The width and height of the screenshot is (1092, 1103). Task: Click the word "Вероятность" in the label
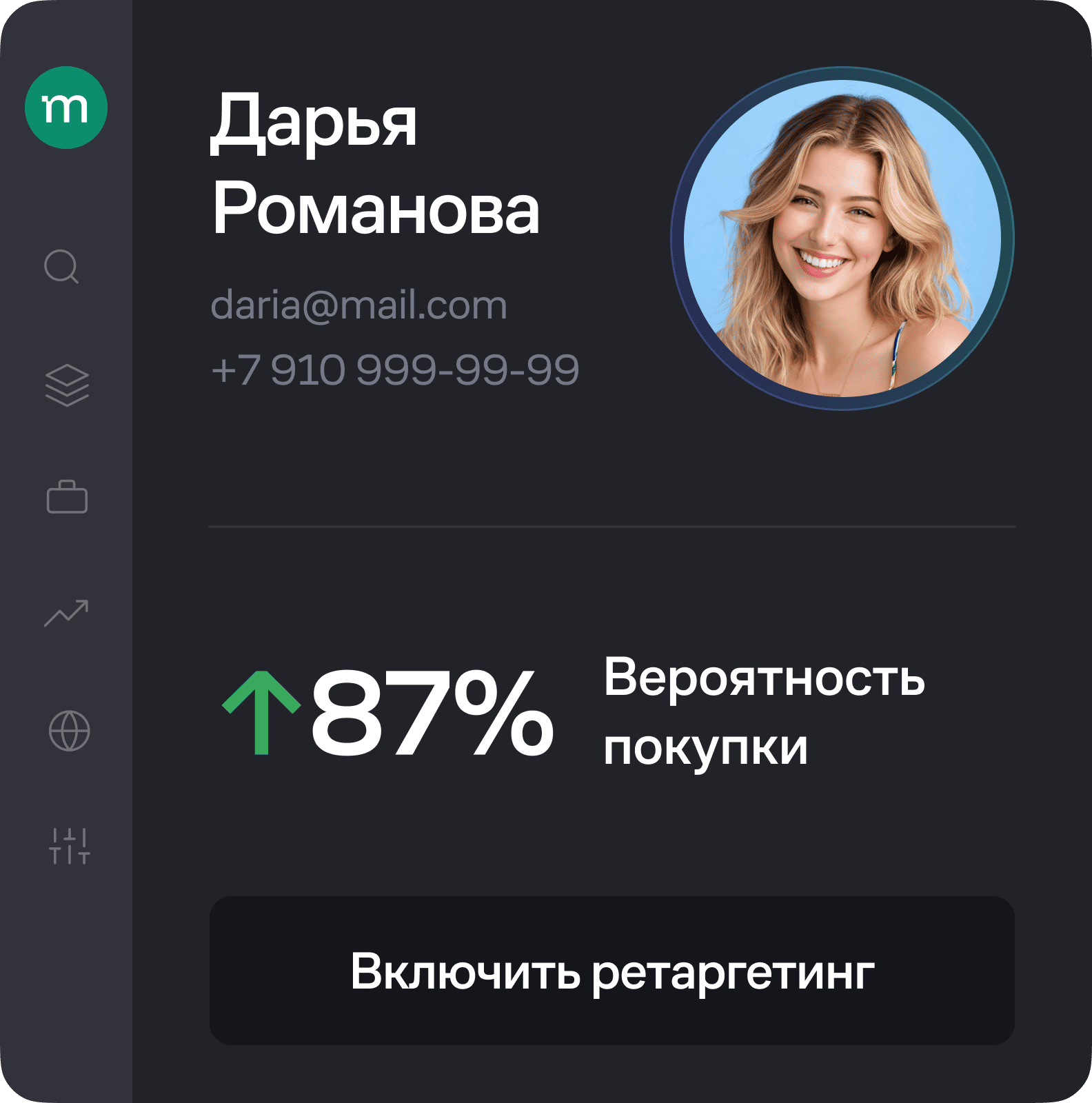[765, 678]
